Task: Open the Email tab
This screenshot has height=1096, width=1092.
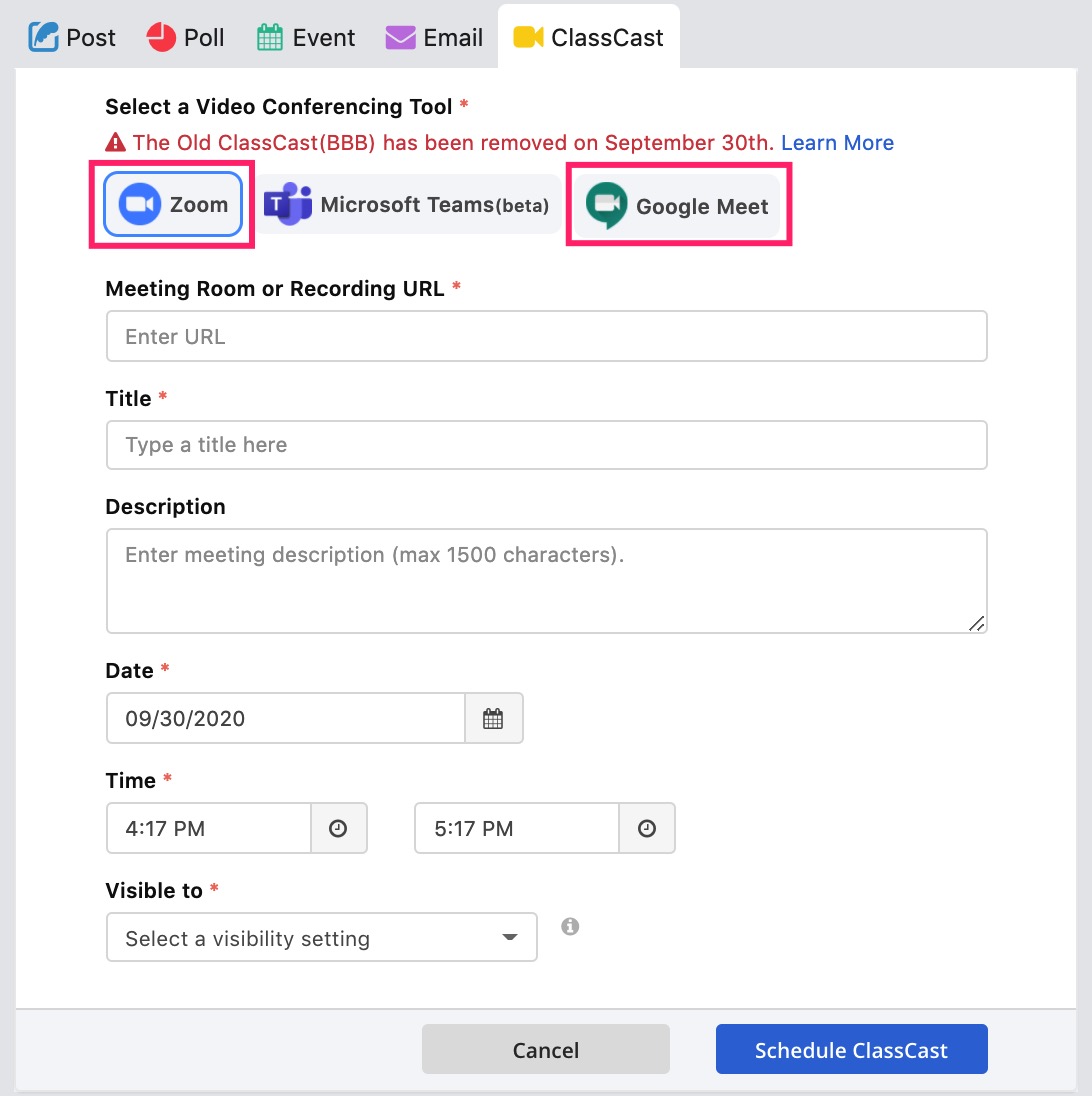Action: coord(434,37)
